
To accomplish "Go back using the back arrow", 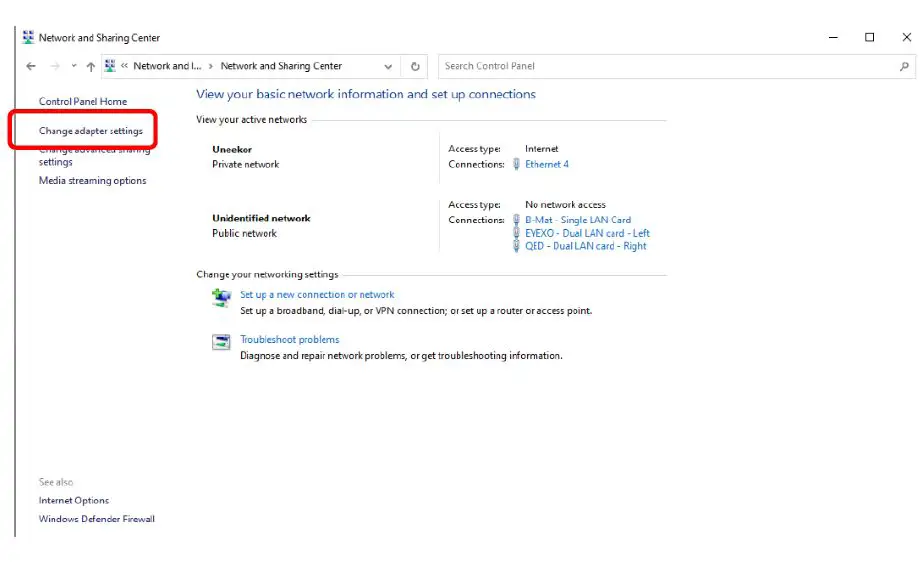I will click(x=31, y=66).
